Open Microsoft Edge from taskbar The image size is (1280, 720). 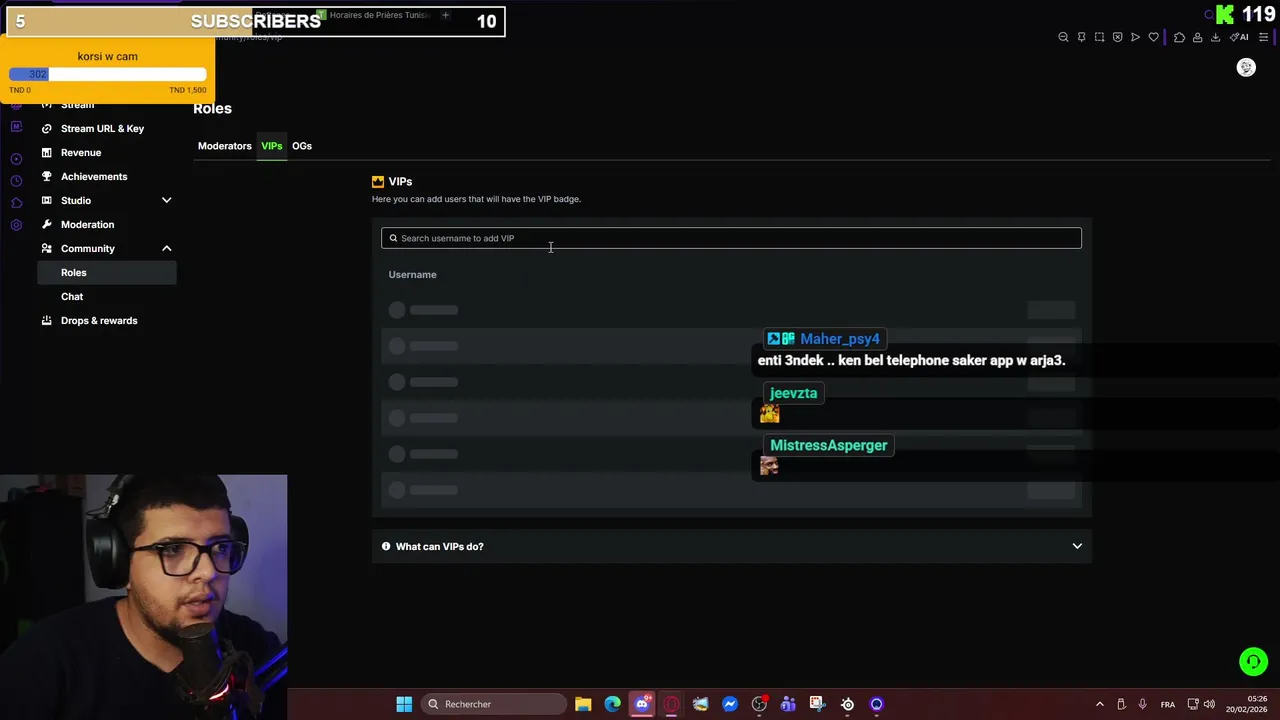[612, 704]
